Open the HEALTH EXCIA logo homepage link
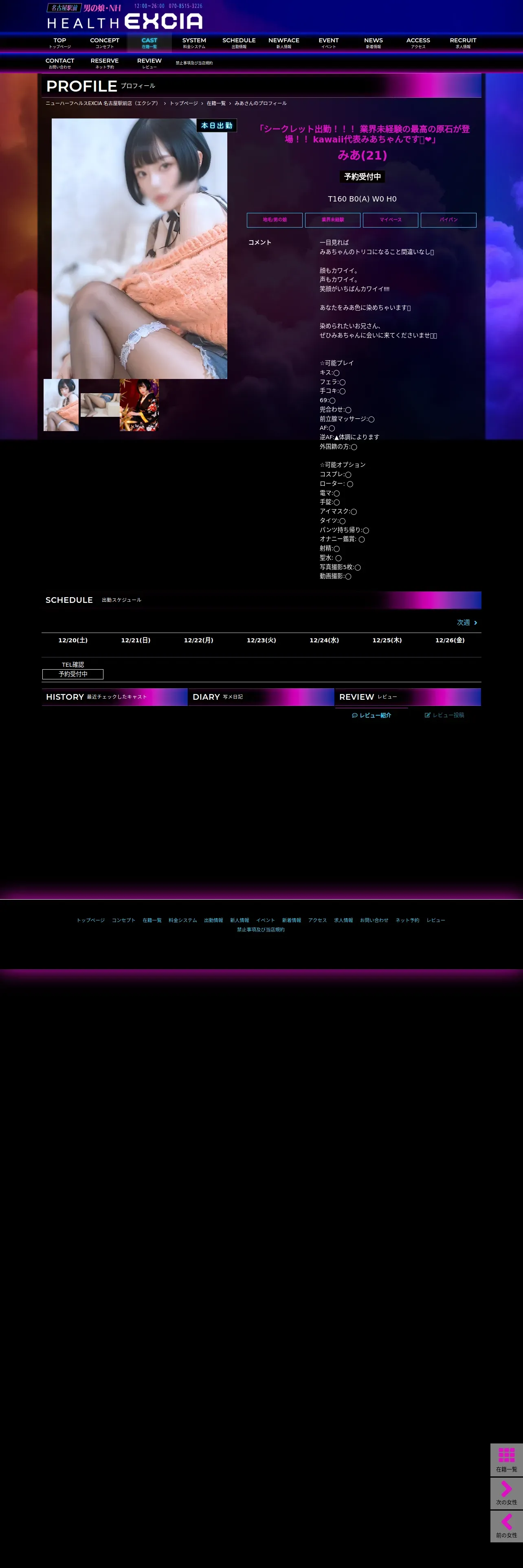 (x=124, y=16)
